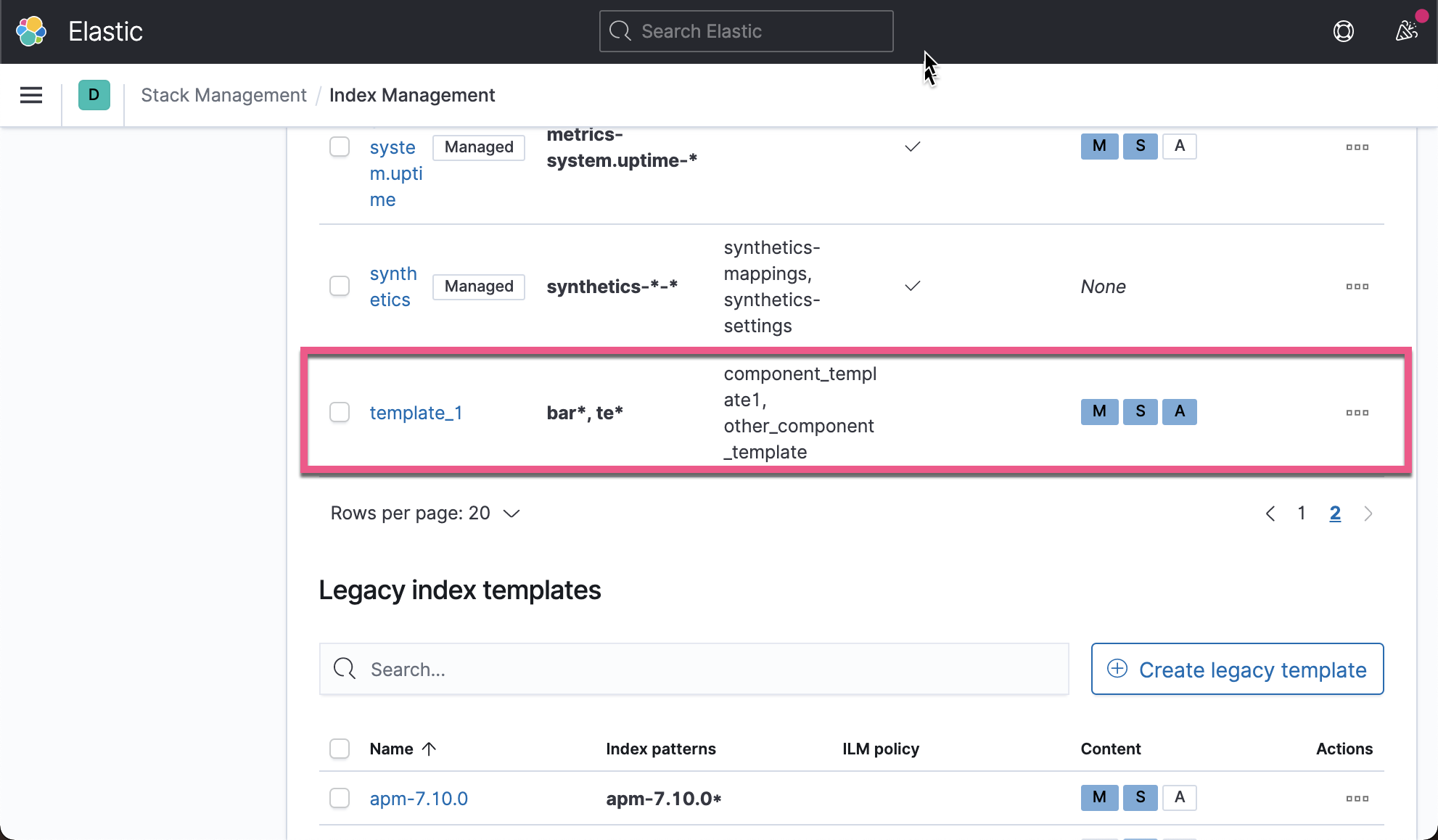The height and width of the screenshot is (840, 1438).
Task: Open the Elastic home logo
Action: pyautogui.click(x=30, y=30)
